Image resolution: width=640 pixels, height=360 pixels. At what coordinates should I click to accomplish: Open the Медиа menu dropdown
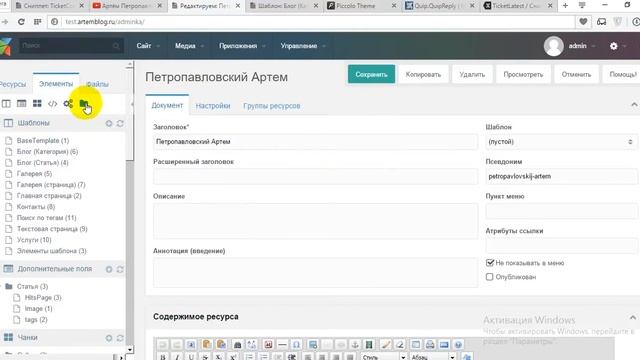pyautogui.click(x=189, y=46)
